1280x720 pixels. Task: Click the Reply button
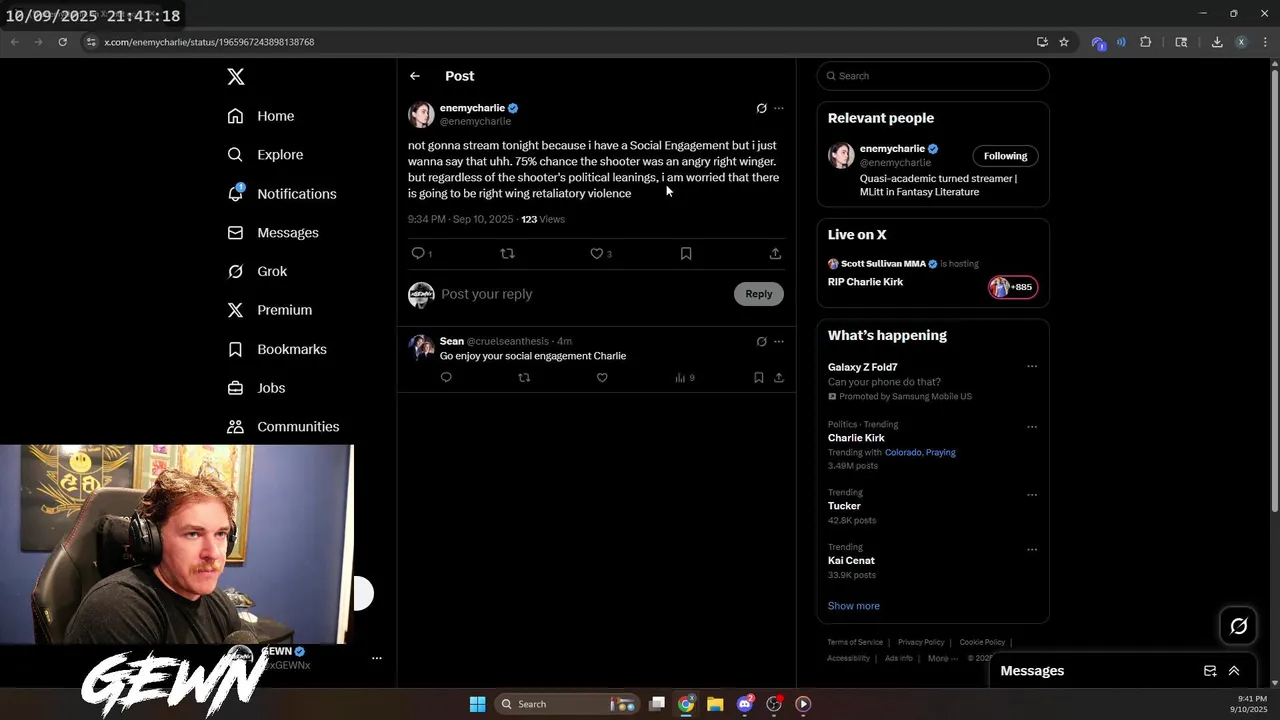point(759,294)
